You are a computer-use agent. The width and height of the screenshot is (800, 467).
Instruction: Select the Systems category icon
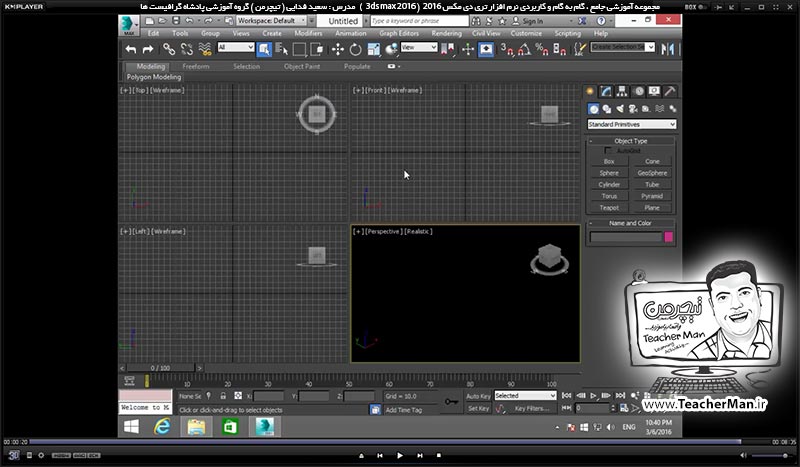click(673, 109)
